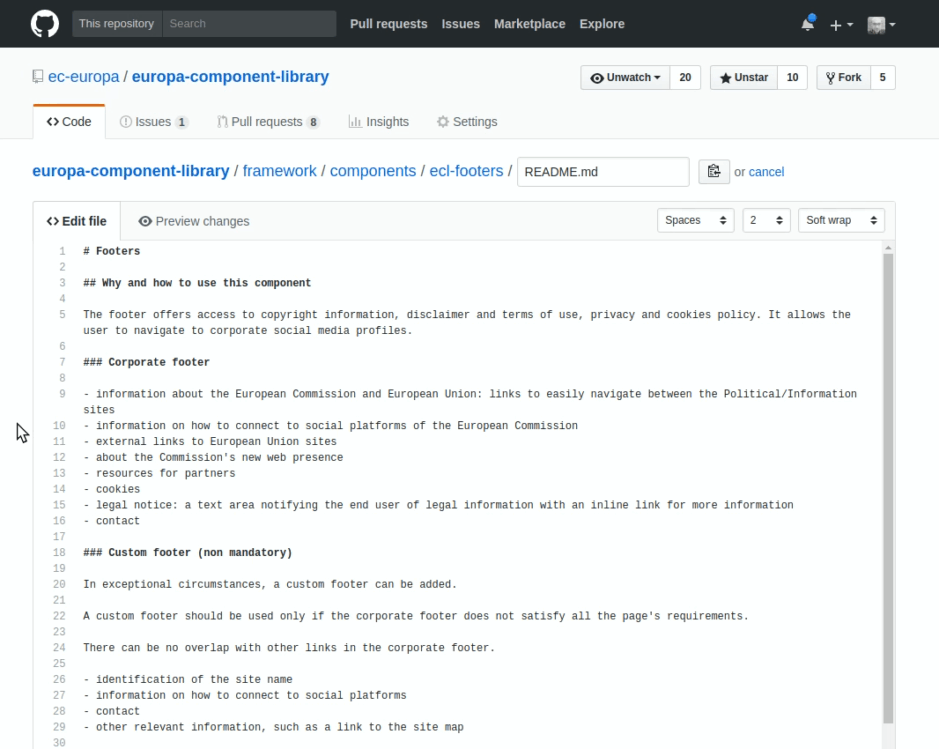This screenshot has width=939, height=749.
Task: Click the Issues tab exclamation icon
Action: [125, 122]
